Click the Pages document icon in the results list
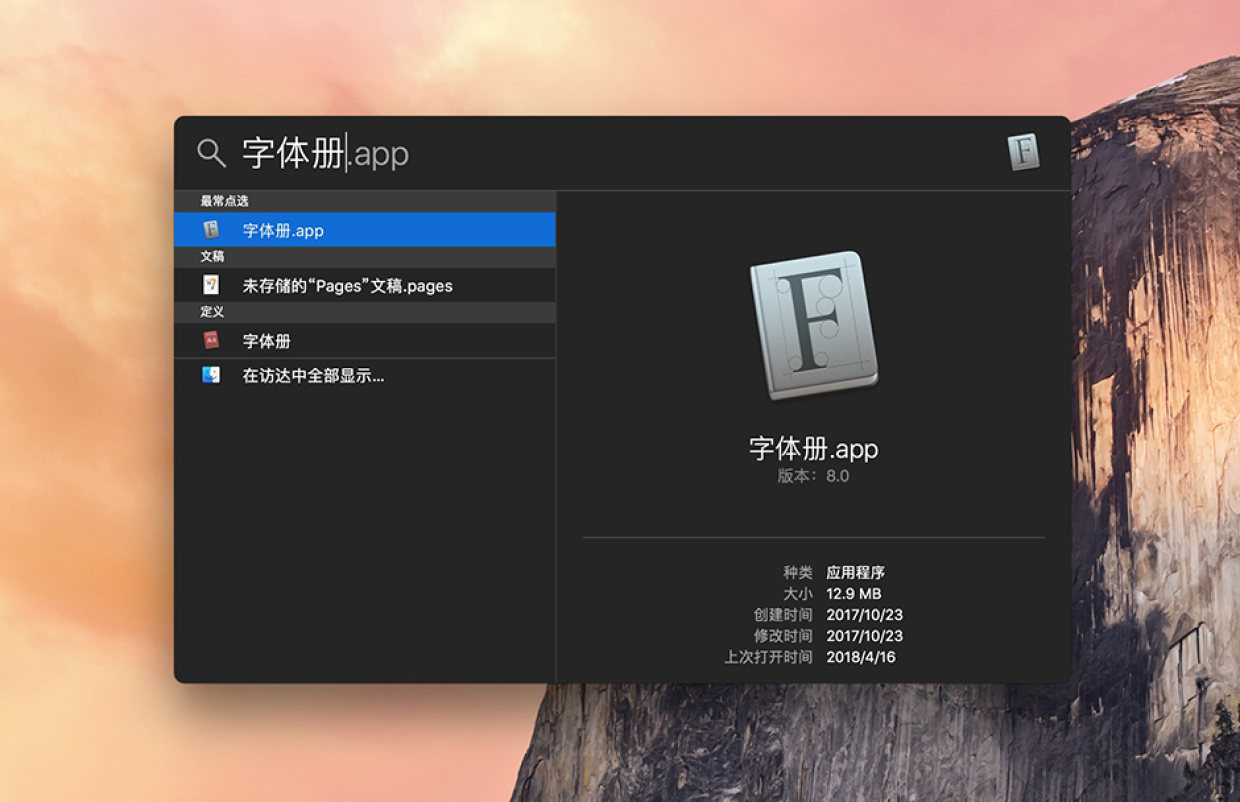 pos(211,285)
